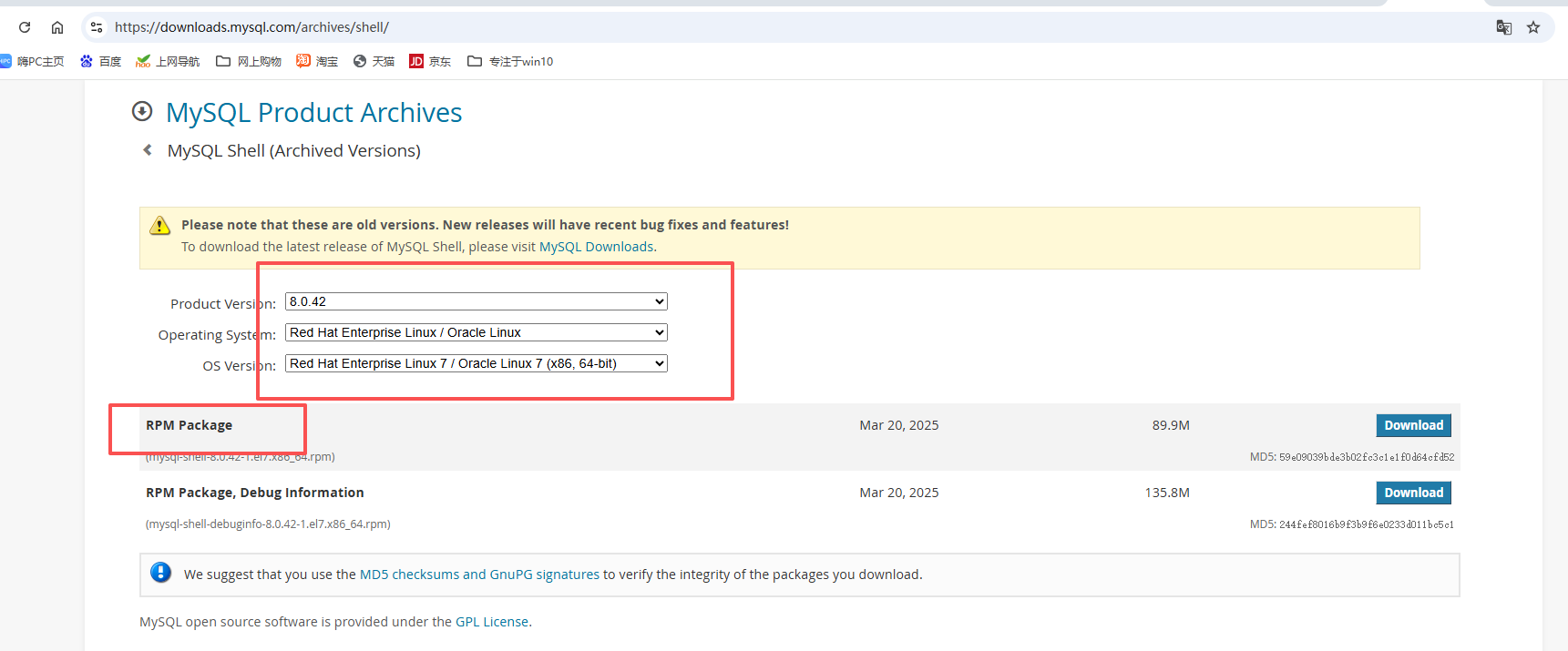Image resolution: width=1568 pixels, height=651 pixels.
Task: Download the RPM Package Debug Information
Action: 1413,493
